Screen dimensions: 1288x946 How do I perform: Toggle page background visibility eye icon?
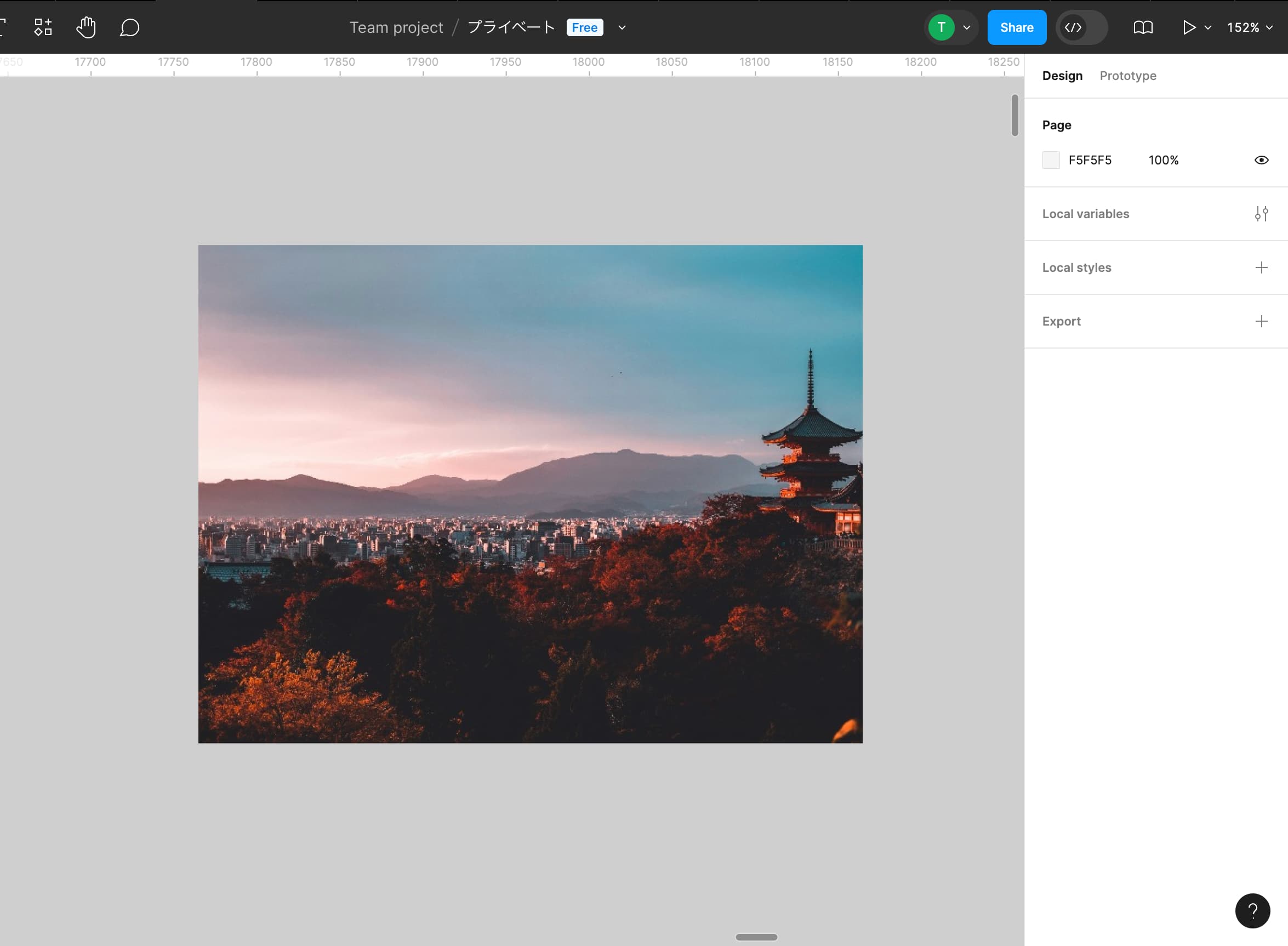click(x=1261, y=160)
